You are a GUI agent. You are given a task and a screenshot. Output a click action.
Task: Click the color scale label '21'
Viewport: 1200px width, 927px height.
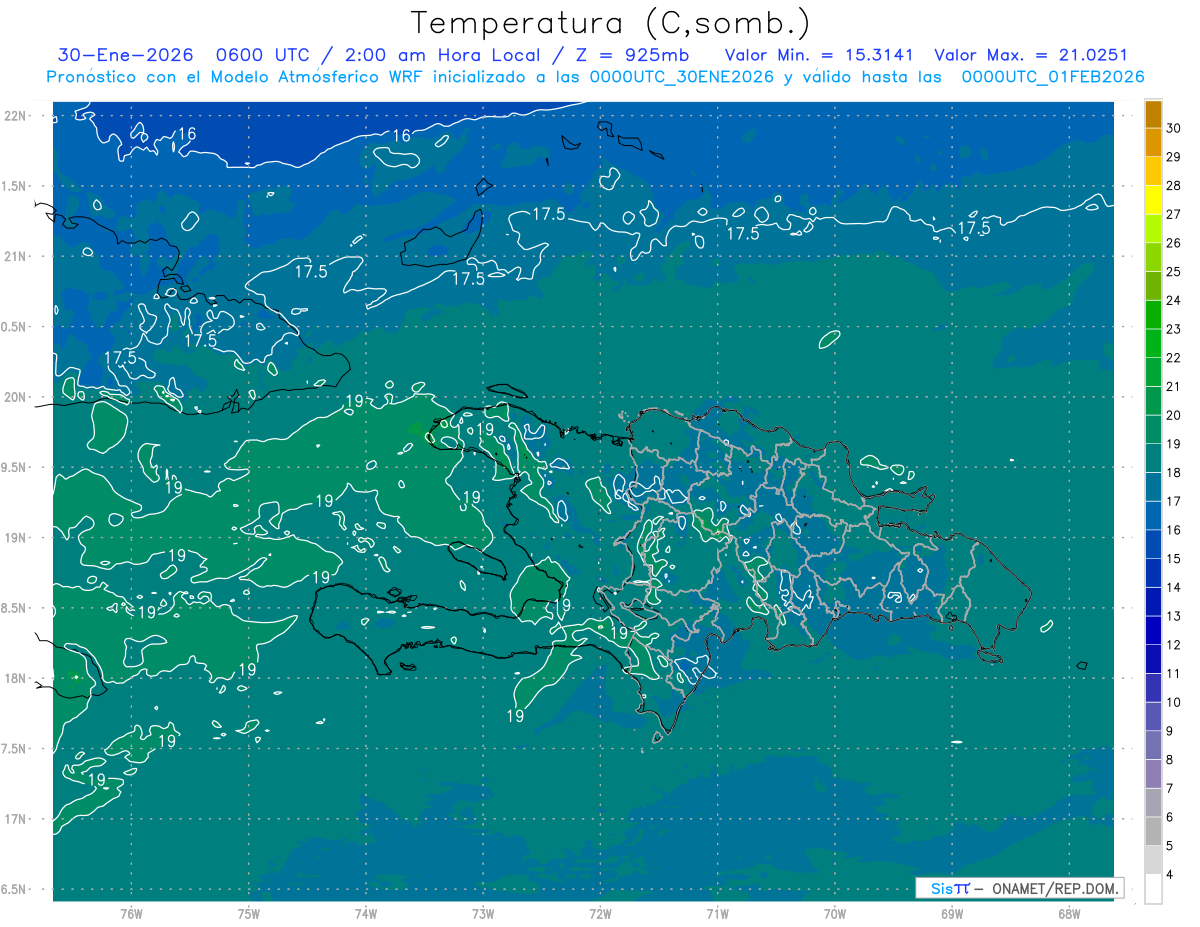pos(1174,386)
